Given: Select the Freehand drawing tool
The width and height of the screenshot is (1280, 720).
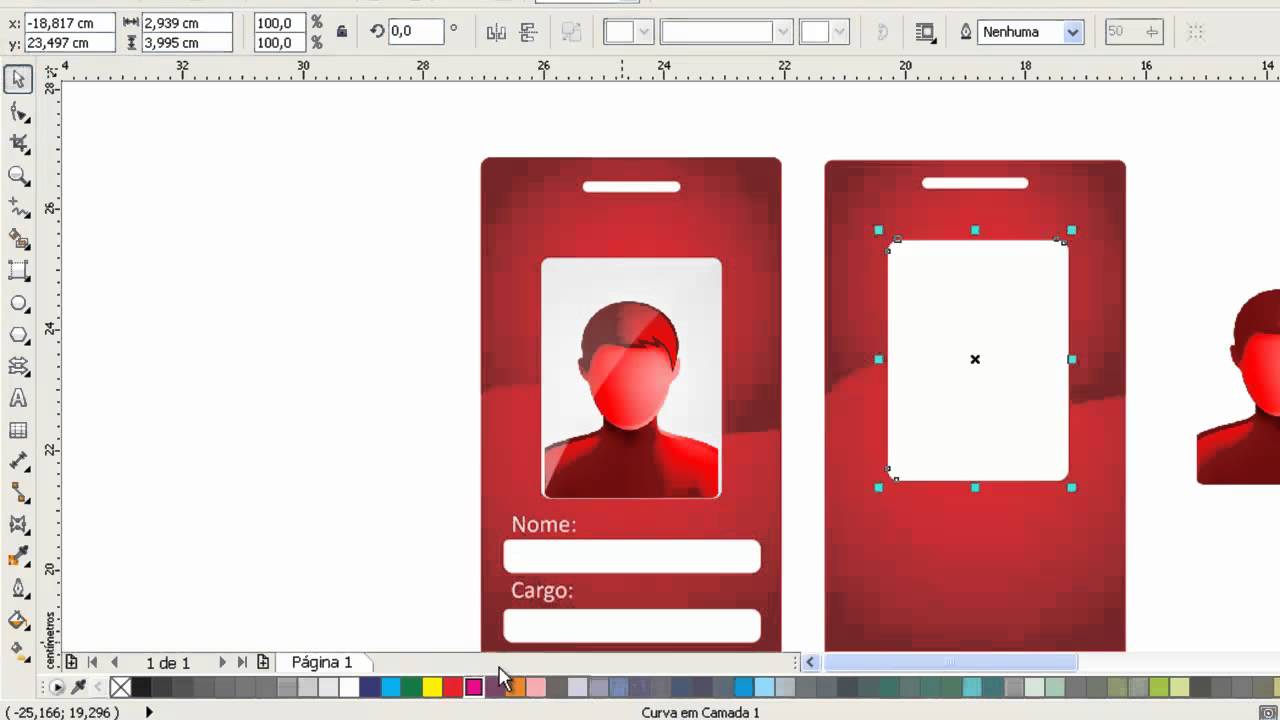Looking at the screenshot, I should coord(18,207).
